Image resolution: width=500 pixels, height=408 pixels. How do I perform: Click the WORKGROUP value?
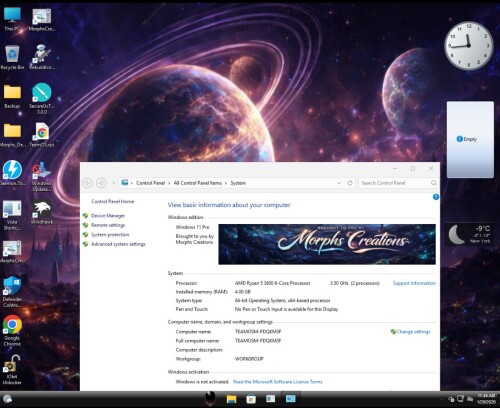tap(249, 359)
